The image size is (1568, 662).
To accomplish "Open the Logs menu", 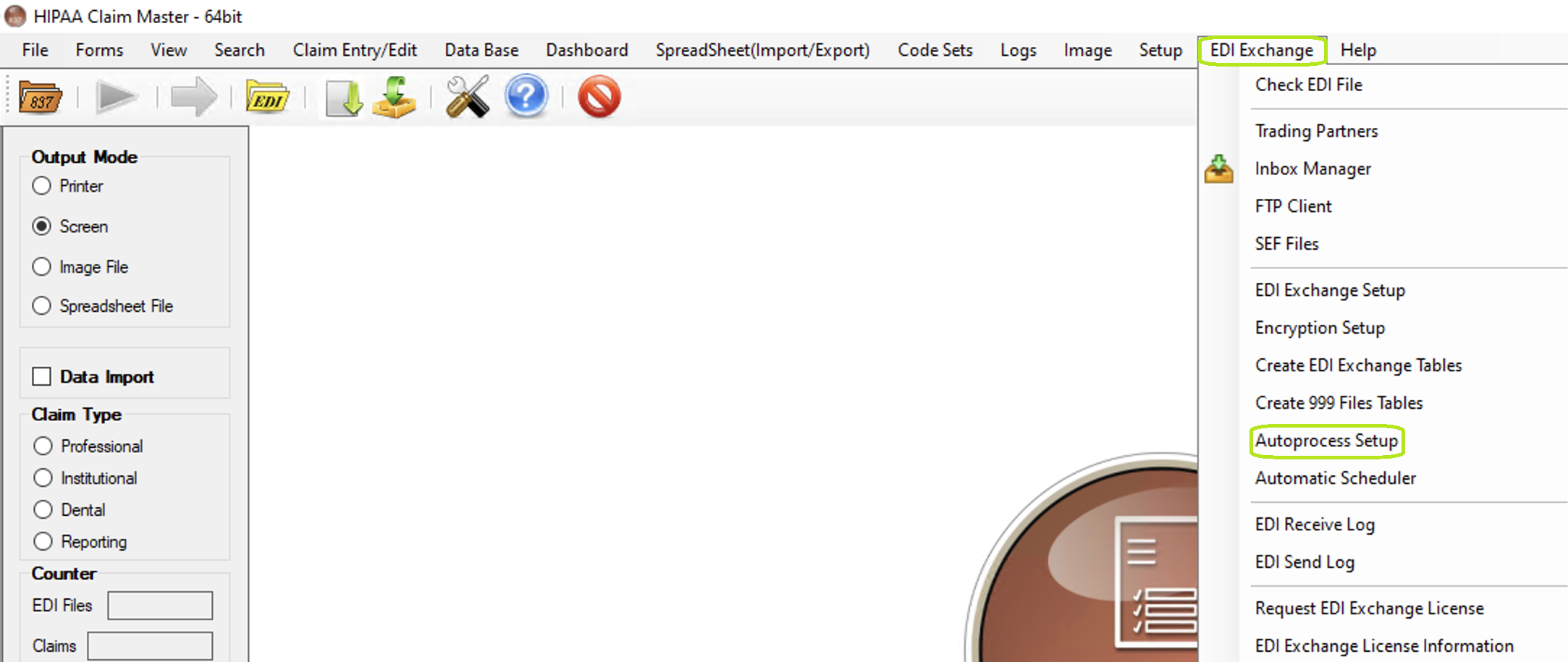I will pos(1019,50).
